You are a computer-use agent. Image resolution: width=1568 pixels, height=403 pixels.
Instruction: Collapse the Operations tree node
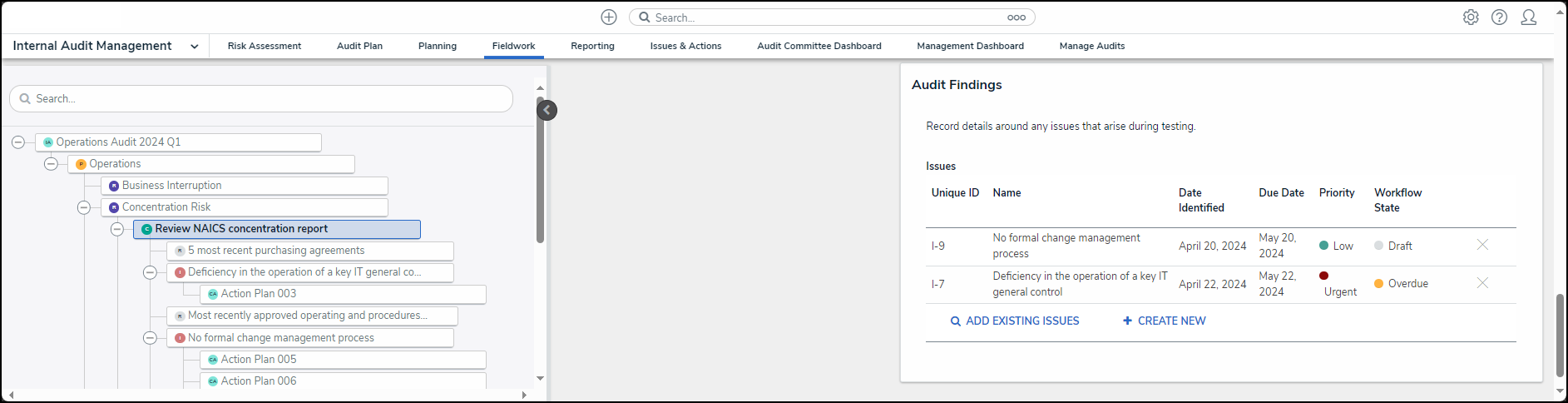tap(51, 164)
